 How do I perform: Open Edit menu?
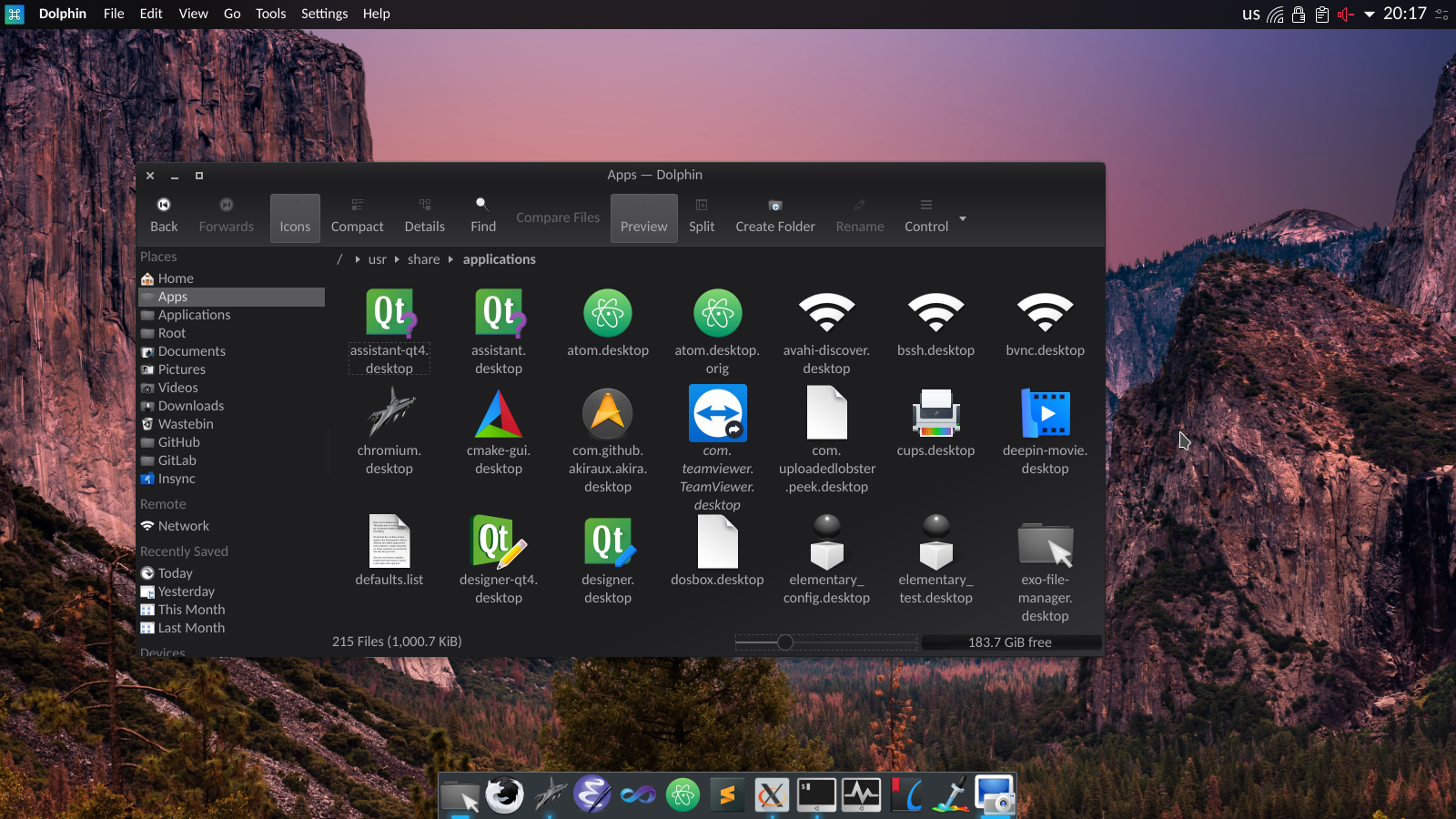point(151,14)
